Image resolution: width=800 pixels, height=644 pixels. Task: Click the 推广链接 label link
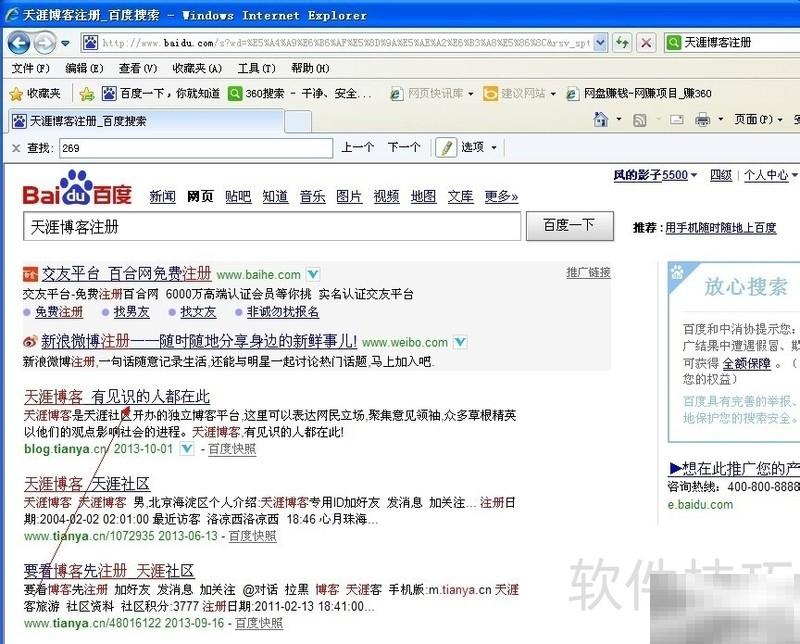(588, 273)
